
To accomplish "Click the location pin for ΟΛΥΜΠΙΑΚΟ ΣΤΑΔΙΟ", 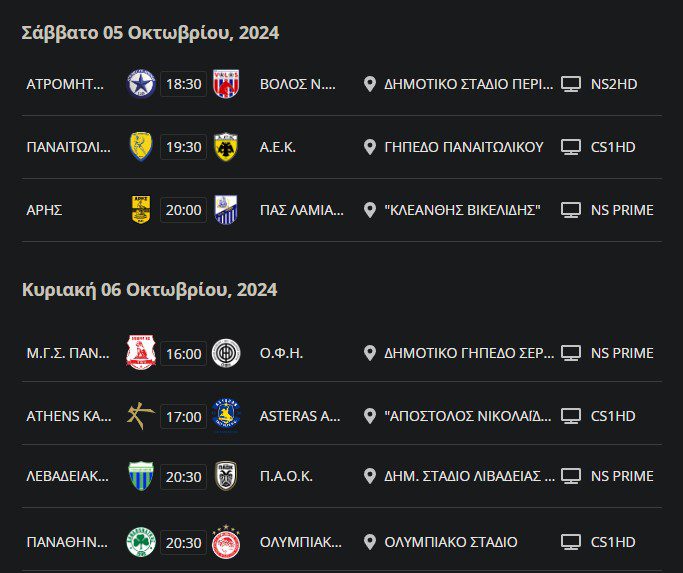I will pos(370,542).
